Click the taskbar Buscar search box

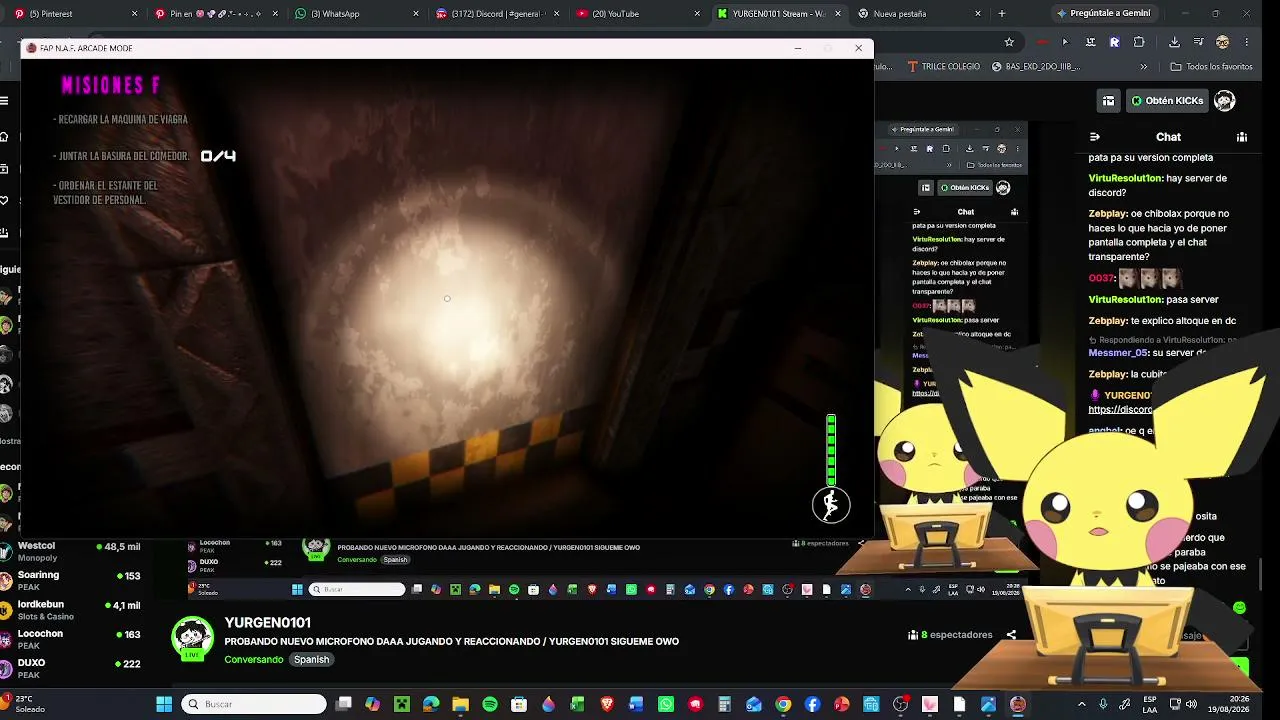pos(254,704)
